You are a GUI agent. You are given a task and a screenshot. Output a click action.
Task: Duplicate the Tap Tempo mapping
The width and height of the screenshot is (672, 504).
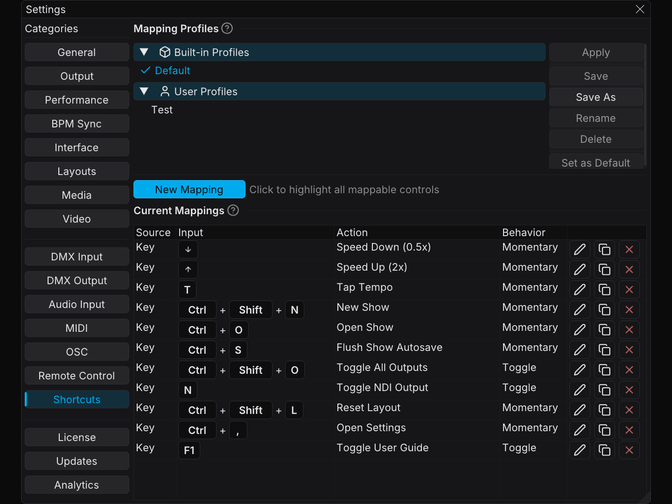coord(604,290)
